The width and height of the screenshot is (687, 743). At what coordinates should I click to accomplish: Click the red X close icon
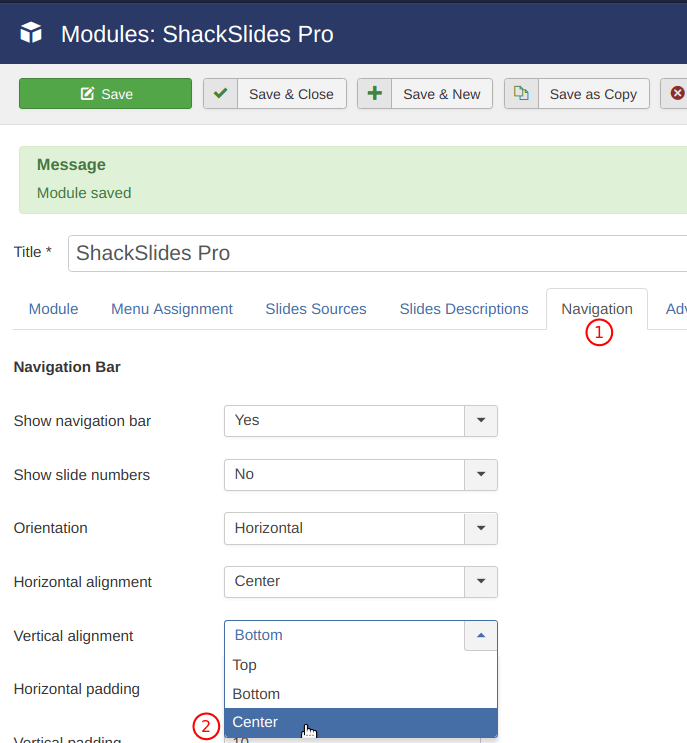(677, 93)
